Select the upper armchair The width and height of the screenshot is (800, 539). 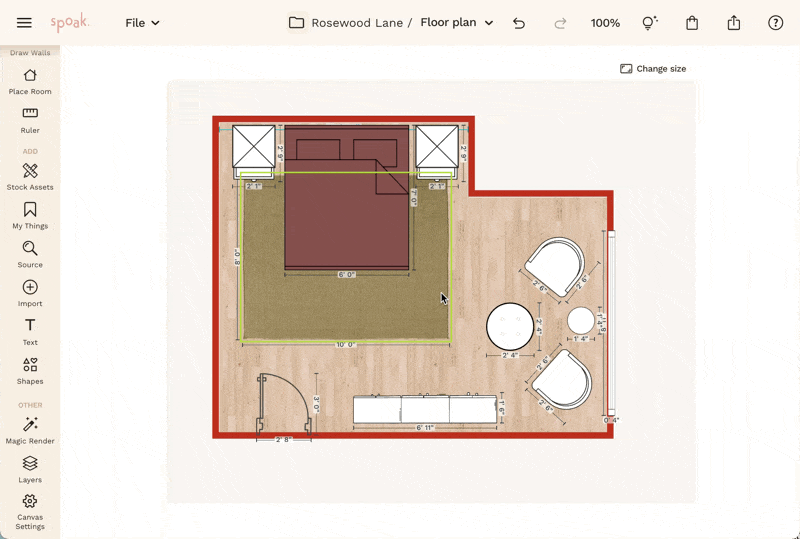[555, 266]
